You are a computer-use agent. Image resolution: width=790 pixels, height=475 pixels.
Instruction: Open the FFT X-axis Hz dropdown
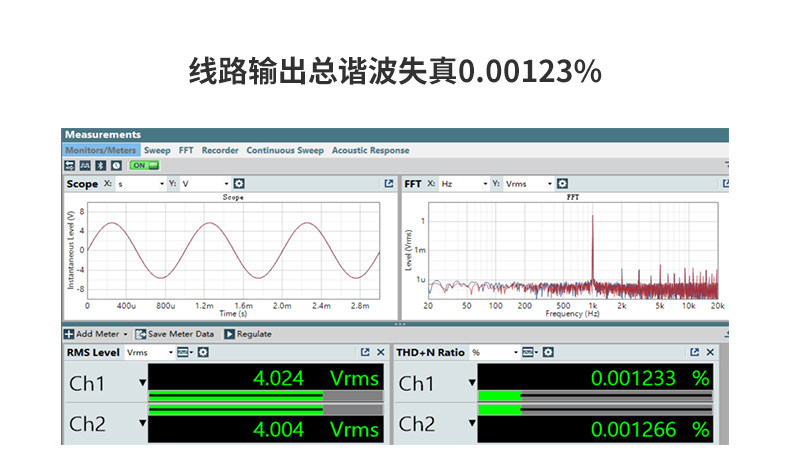click(464, 184)
